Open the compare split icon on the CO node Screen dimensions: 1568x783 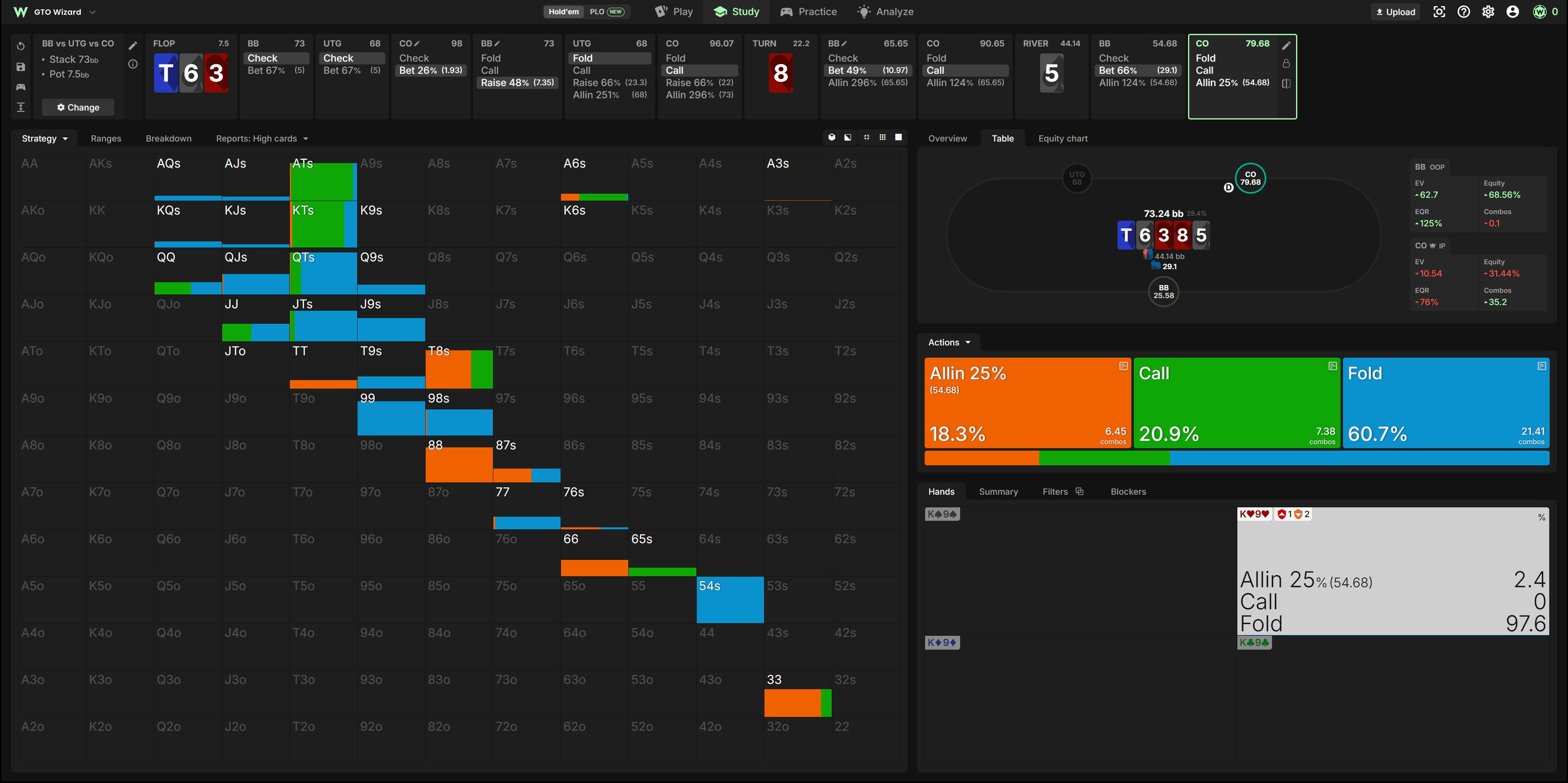1286,83
